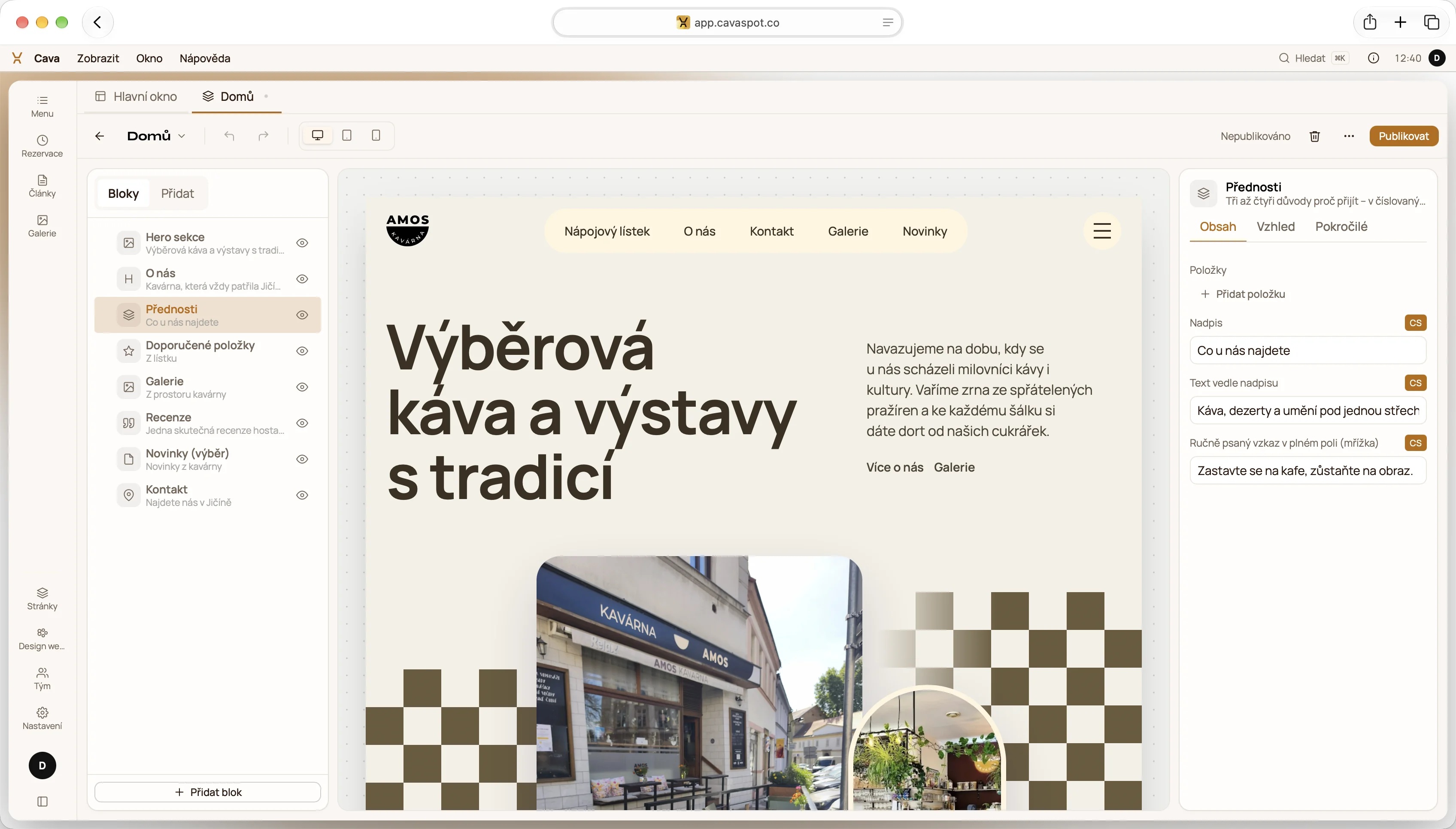Screen dimensions: 1456x829
Task: Open Články in the sidebar
Action: pyautogui.click(x=42, y=186)
